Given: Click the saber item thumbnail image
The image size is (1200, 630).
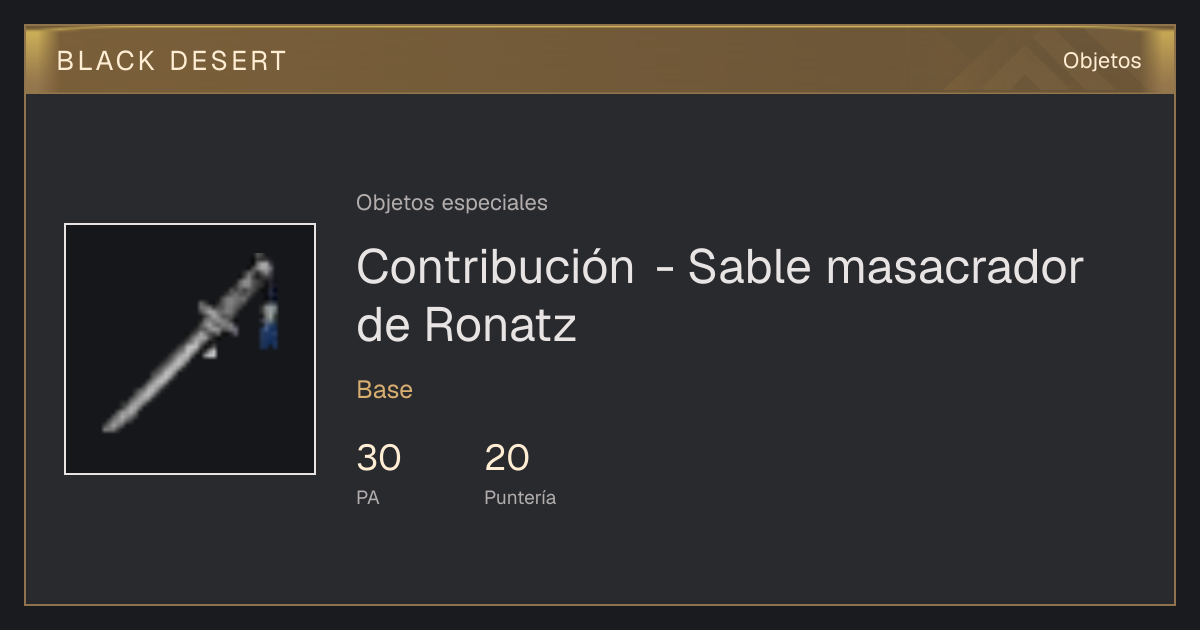Looking at the screenshot, I should pyautogui.click(x=190, y=349).
